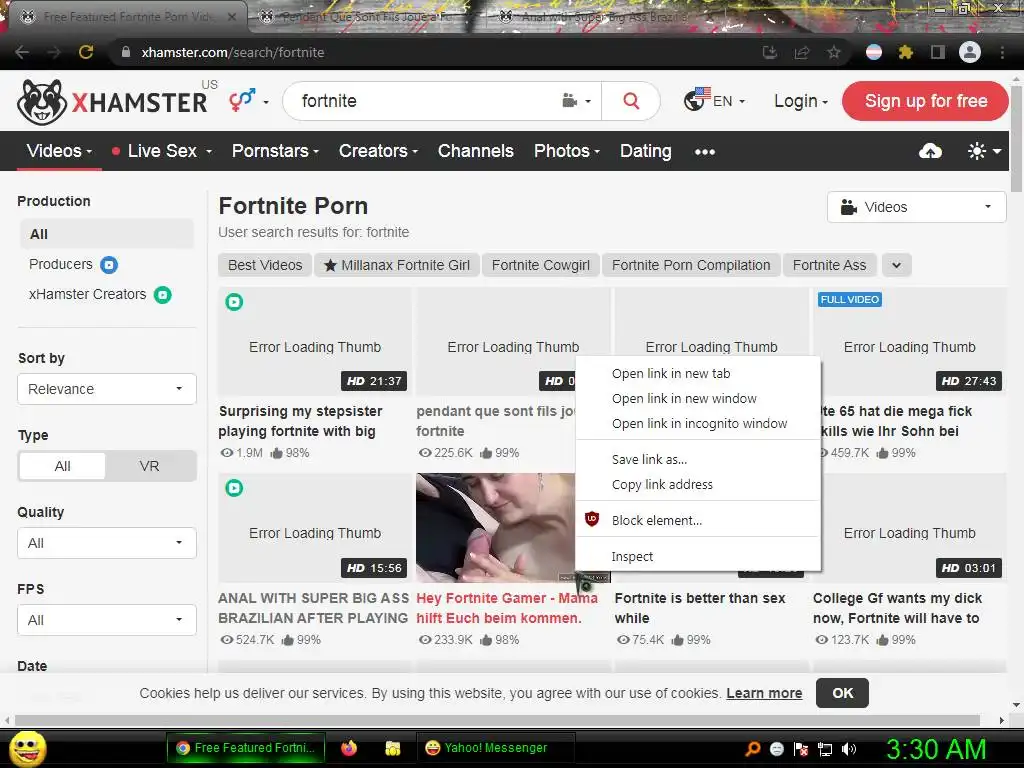The height and width of the screenshot is (768, 1024).
Task: Click the Creators nav menu
Action: 377,151
